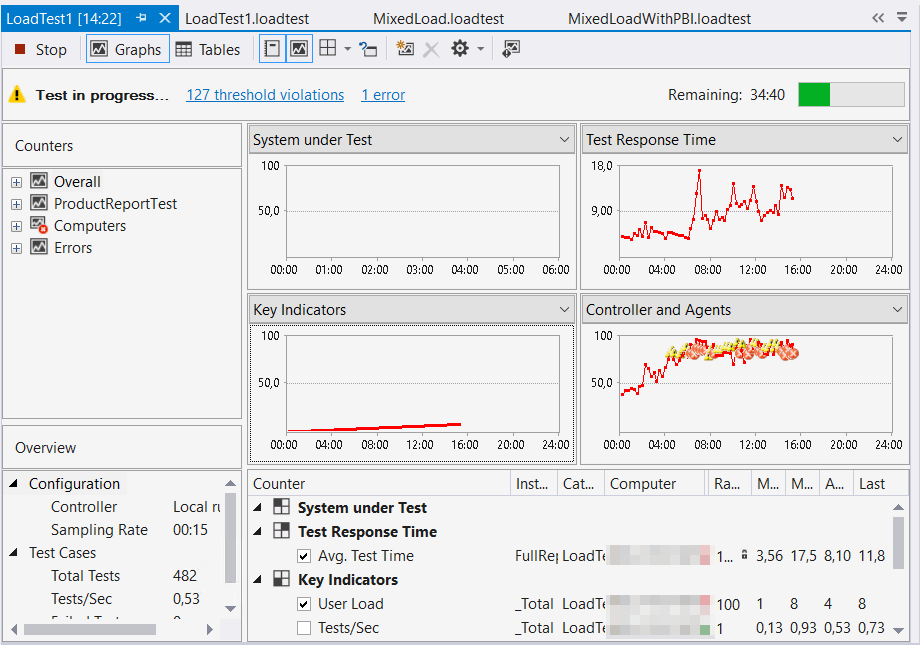Click the Add New Graph icon

click(404, 48)
